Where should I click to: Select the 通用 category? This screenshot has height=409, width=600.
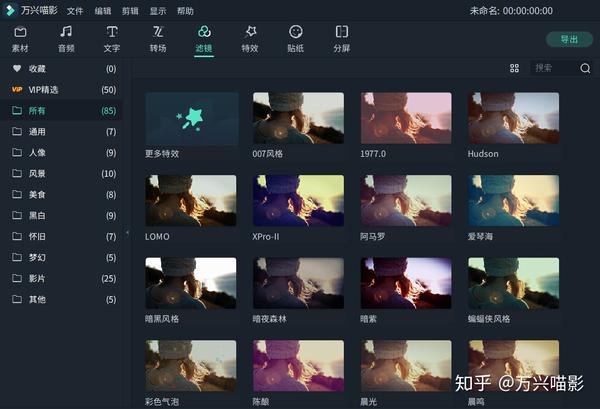(x=61, y=132)
